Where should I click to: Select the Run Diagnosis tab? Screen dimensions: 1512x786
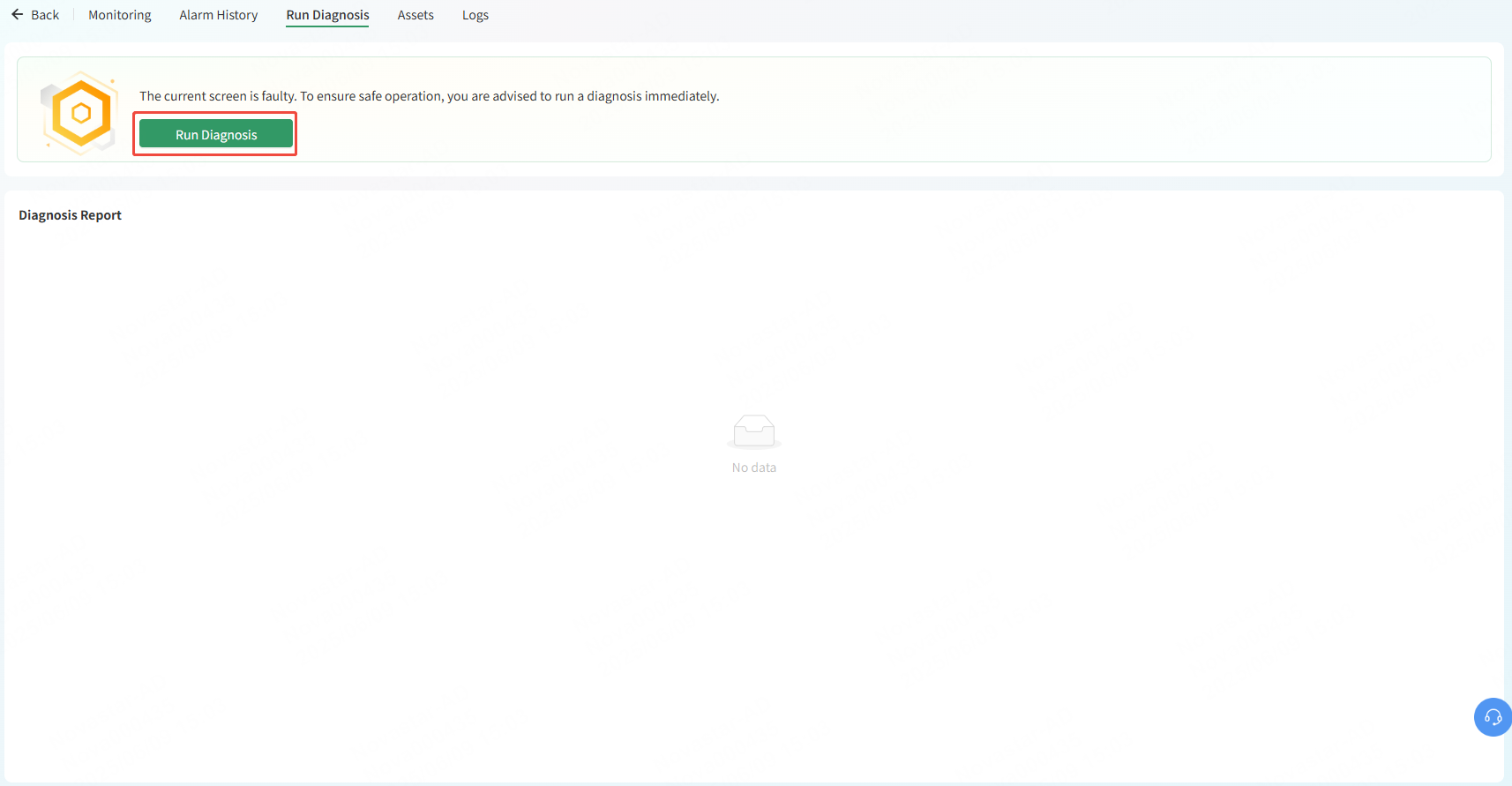(327, 15)
